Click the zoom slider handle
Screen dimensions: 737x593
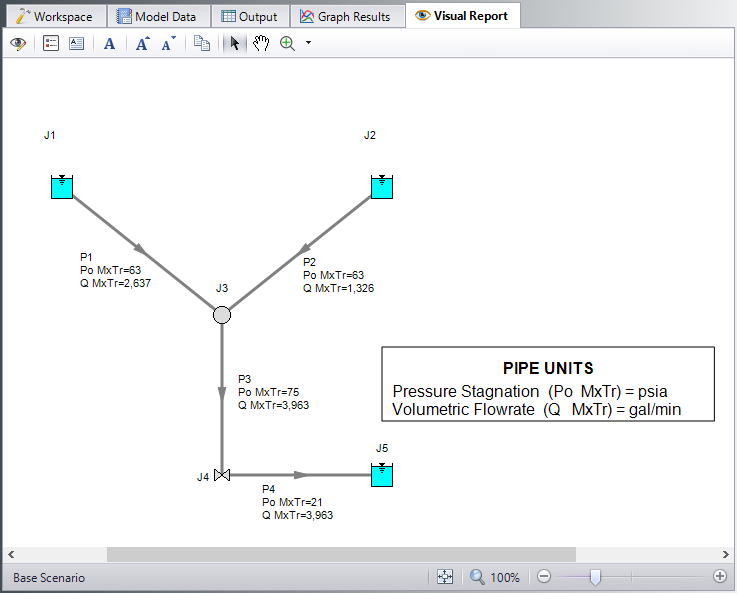tap(595, 577)
